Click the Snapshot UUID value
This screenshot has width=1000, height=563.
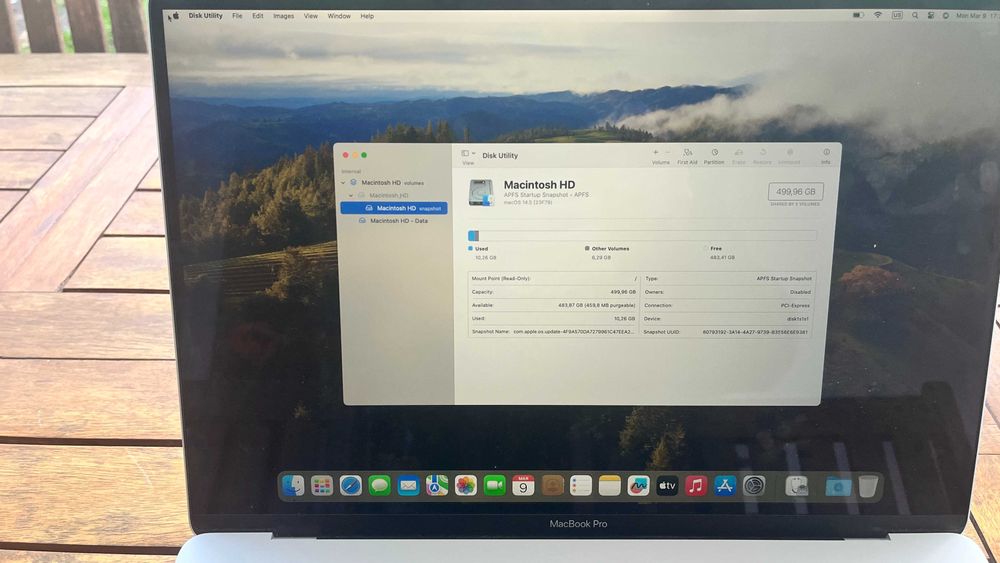coord(755,332)
